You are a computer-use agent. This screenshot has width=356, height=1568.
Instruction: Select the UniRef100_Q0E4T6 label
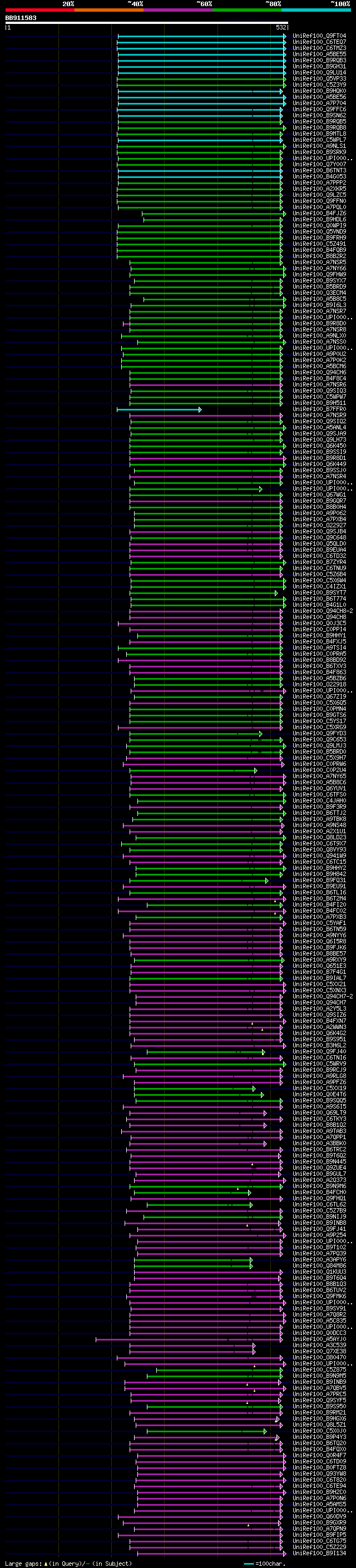(x=319, y=1095)
